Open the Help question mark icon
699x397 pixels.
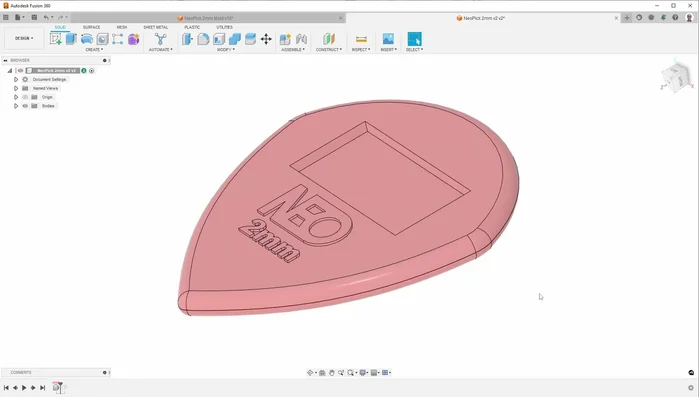point(675,17)
